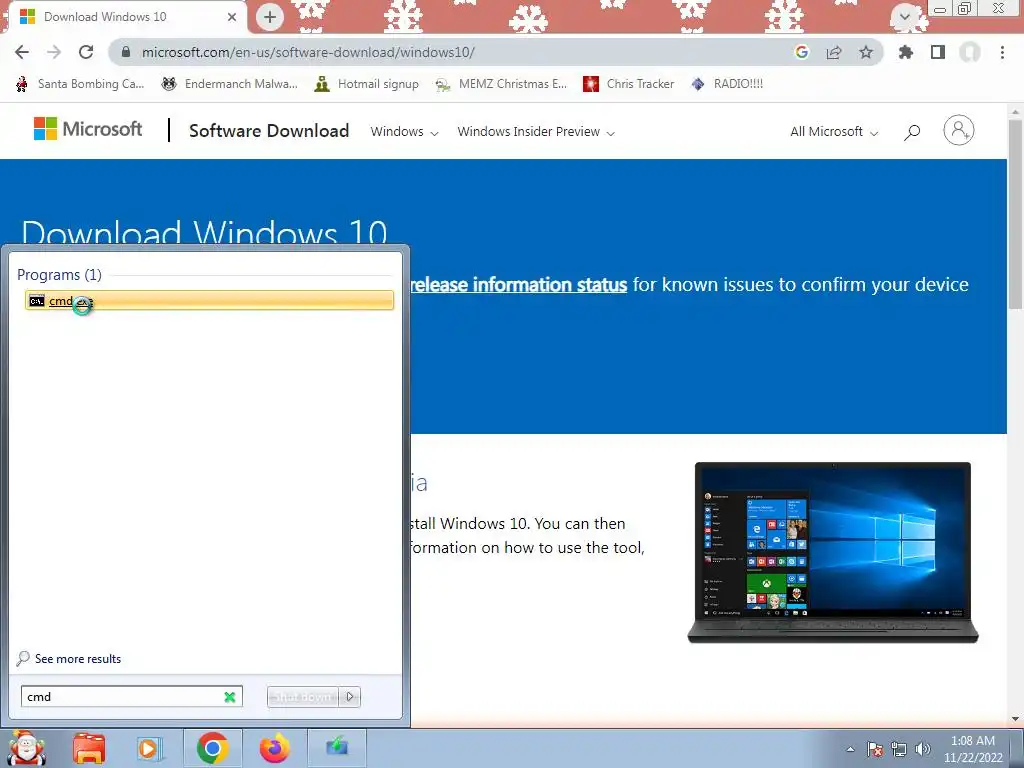Viewport: 1024px width, 768px height.
Task: Click the Microsoft account sign-in icon
Action: click(959, 130)
